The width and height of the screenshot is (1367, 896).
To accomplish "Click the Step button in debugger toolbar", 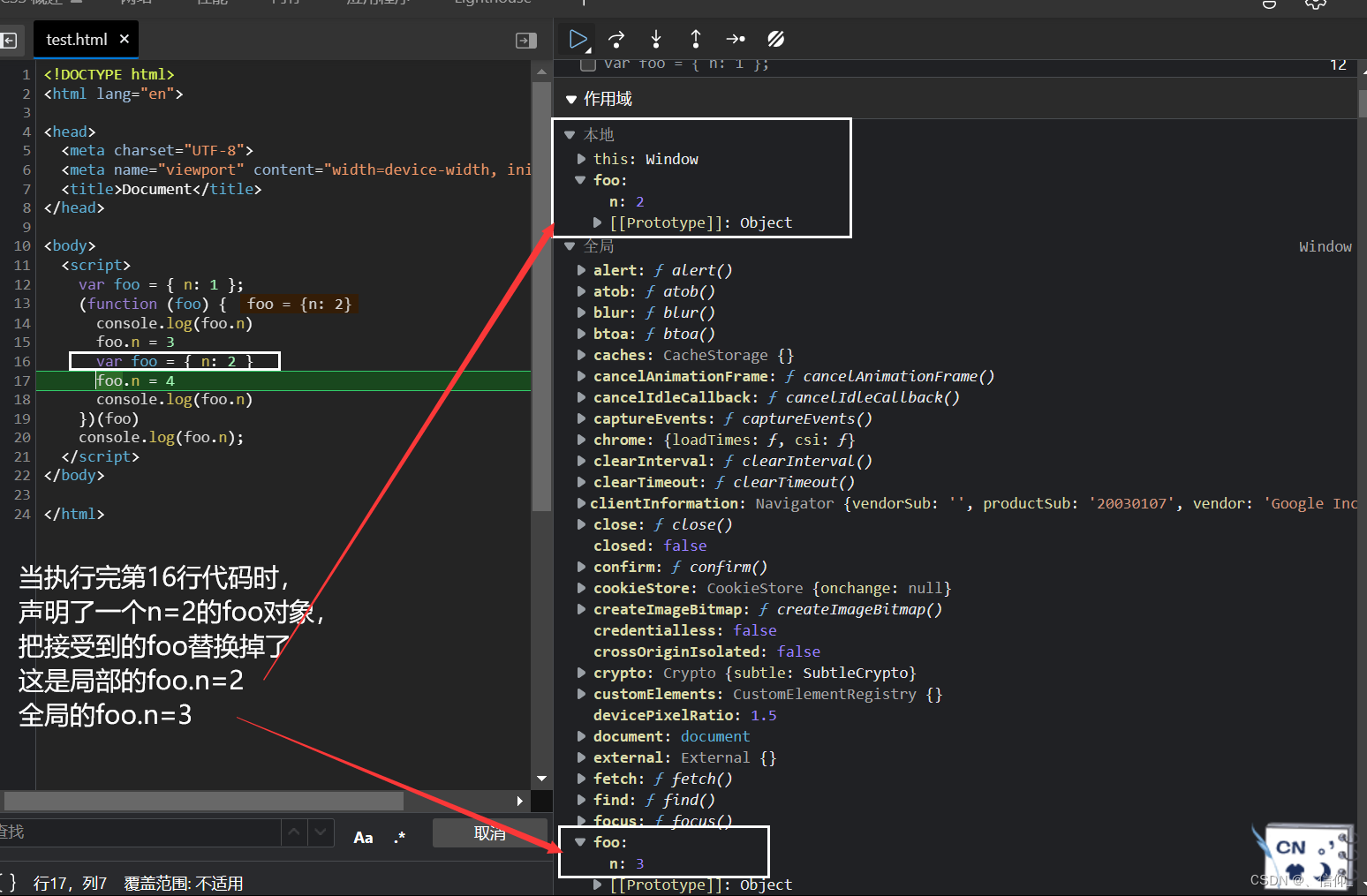I will click(x=736, y=39).
